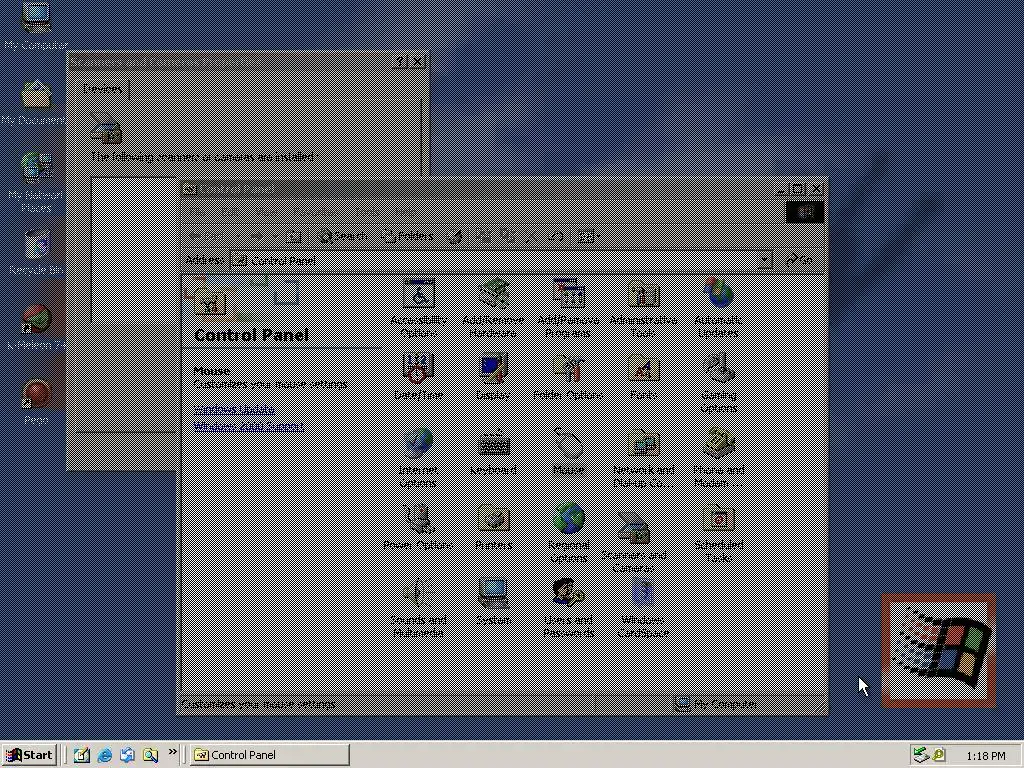
Task: Launch Outlook Express from Quick Launch
Action: click(x=127, y=755)
